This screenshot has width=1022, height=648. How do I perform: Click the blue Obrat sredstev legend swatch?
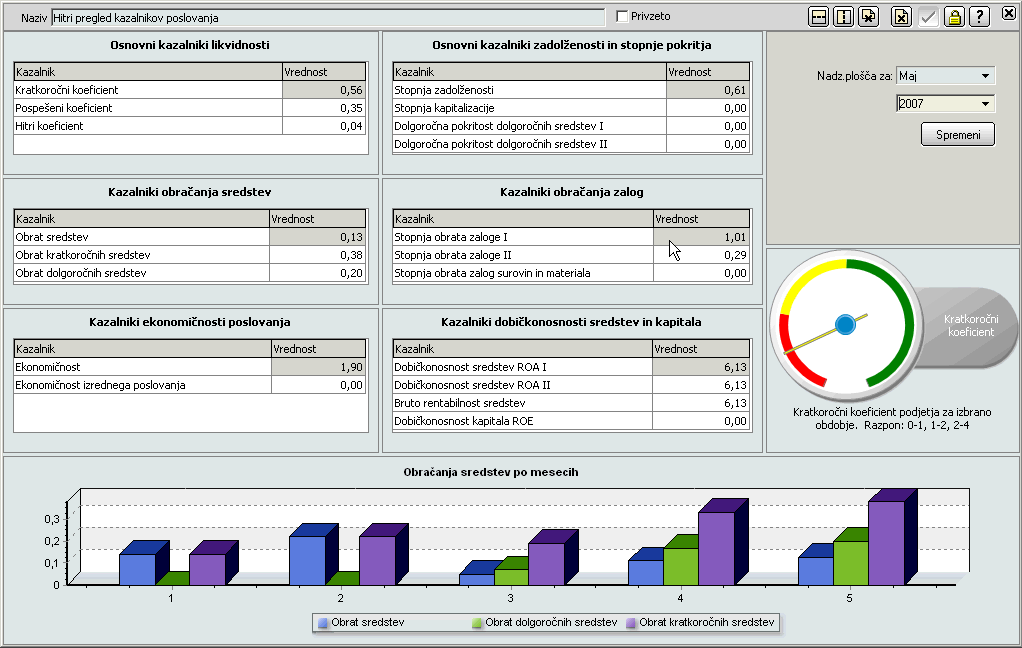323,623
